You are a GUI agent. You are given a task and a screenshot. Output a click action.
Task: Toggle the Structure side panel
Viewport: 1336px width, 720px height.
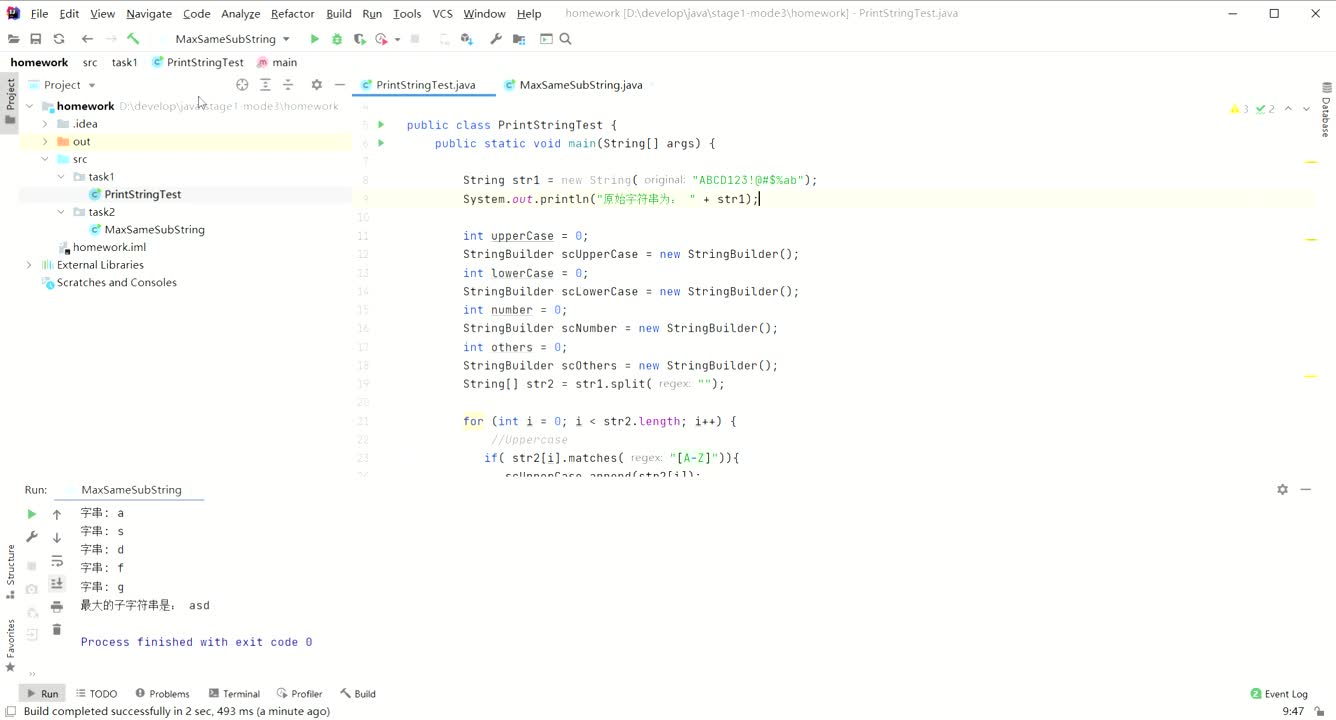coord(10,571)
